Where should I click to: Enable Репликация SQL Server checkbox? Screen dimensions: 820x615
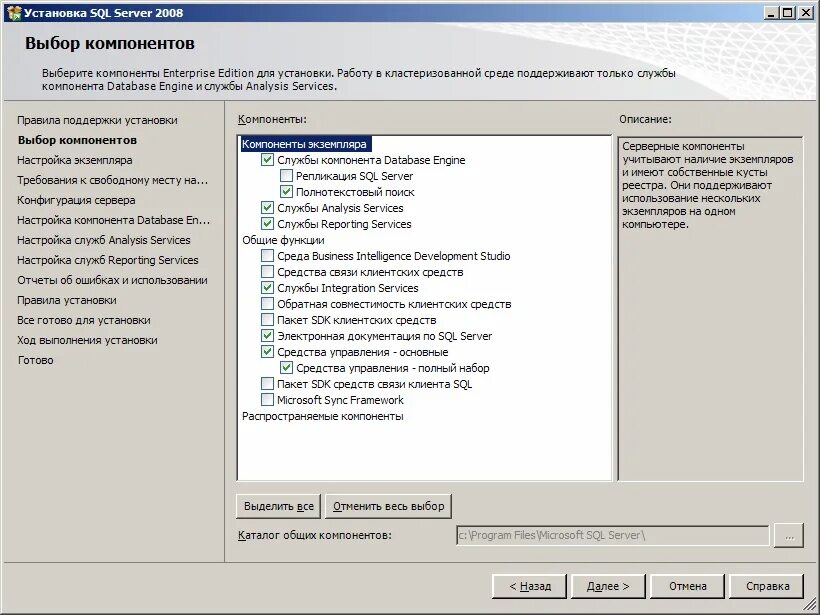point(286,176)
